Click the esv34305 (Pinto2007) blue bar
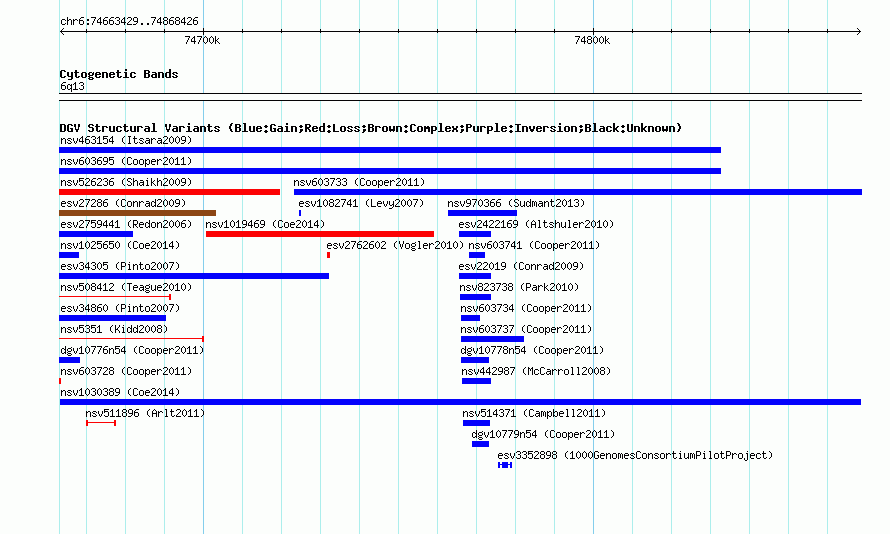Screen dimensions: 890x534 pyautogui.click(x=194, y=276)
